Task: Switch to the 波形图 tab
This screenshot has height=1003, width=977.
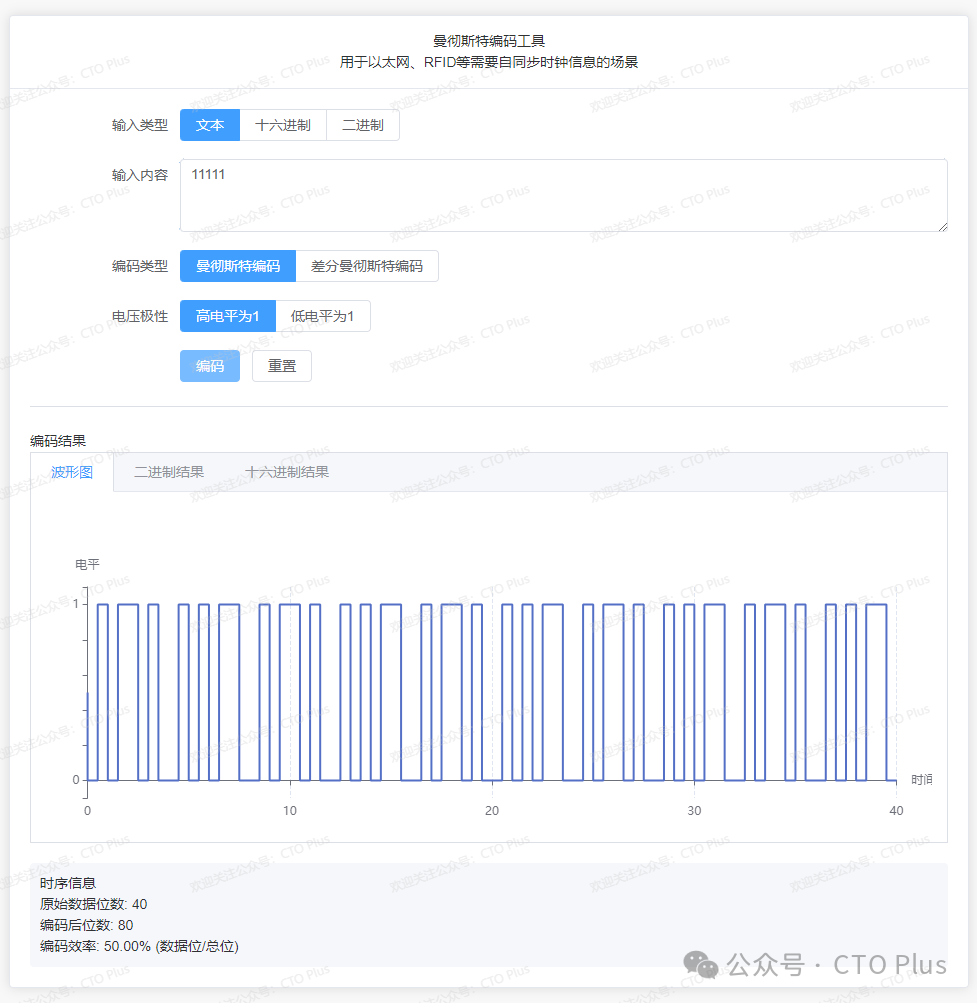Action: (71, 471)
